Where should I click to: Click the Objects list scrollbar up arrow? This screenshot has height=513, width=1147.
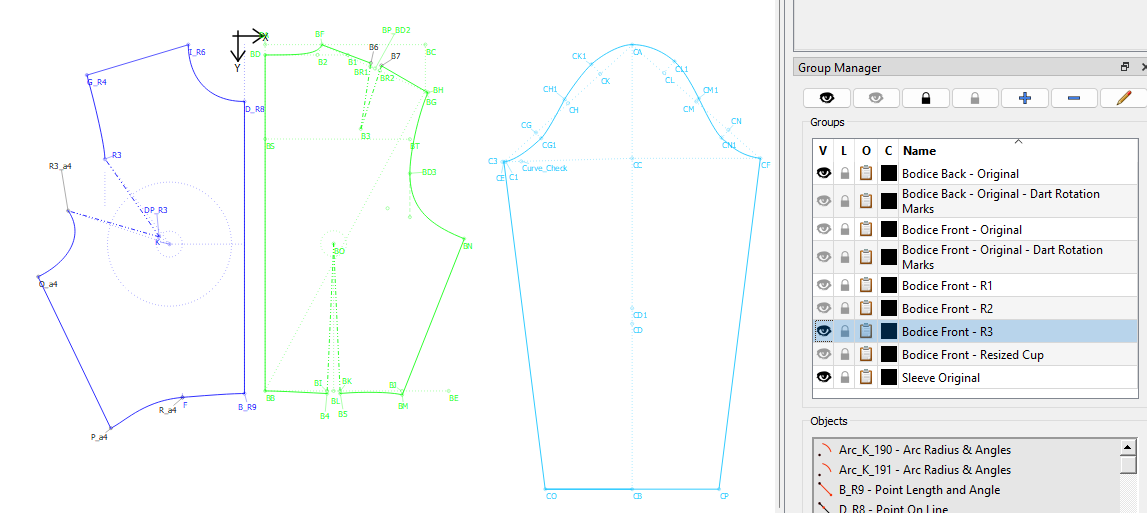click(x=1128, y=448)
